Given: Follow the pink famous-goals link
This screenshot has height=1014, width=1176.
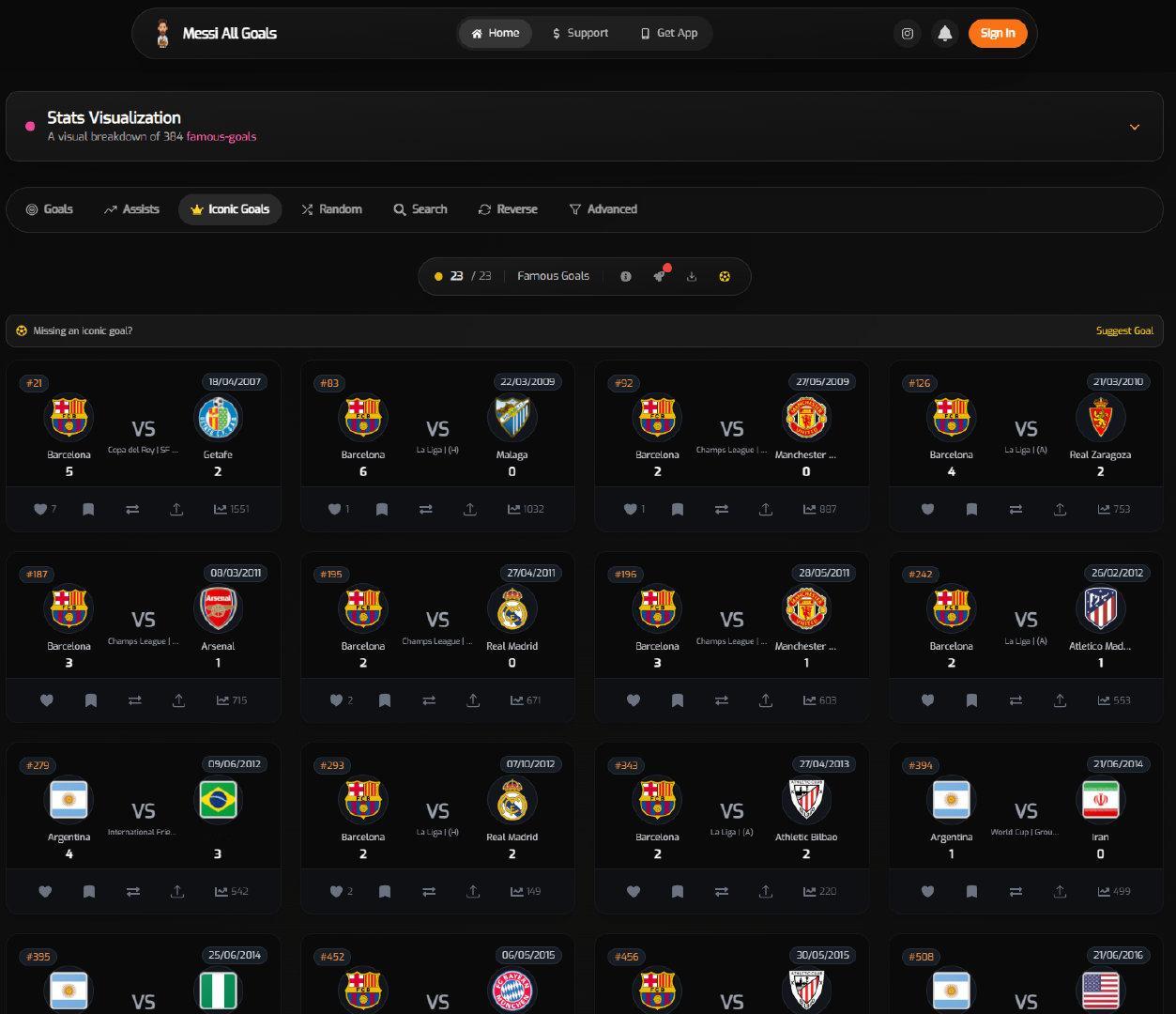Looking at the screenshot, I should pos(221,136).
